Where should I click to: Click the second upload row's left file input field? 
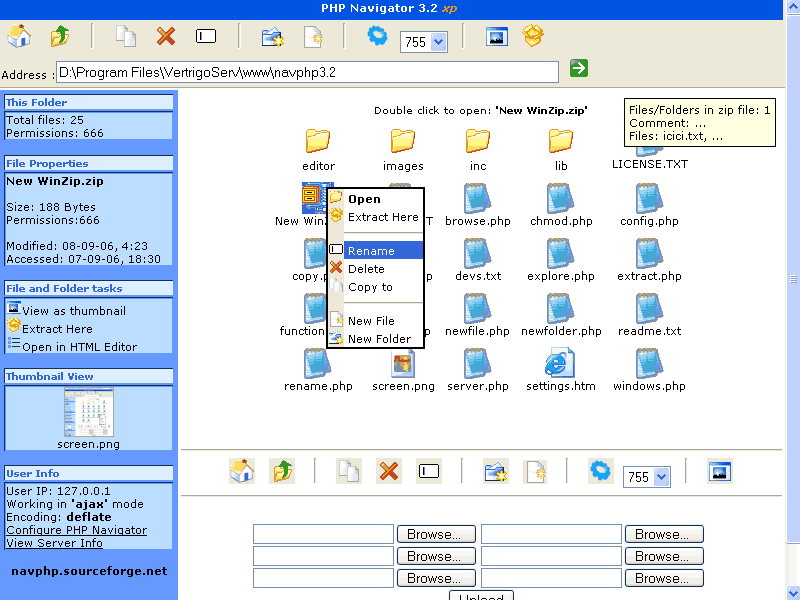click(323, 556)
